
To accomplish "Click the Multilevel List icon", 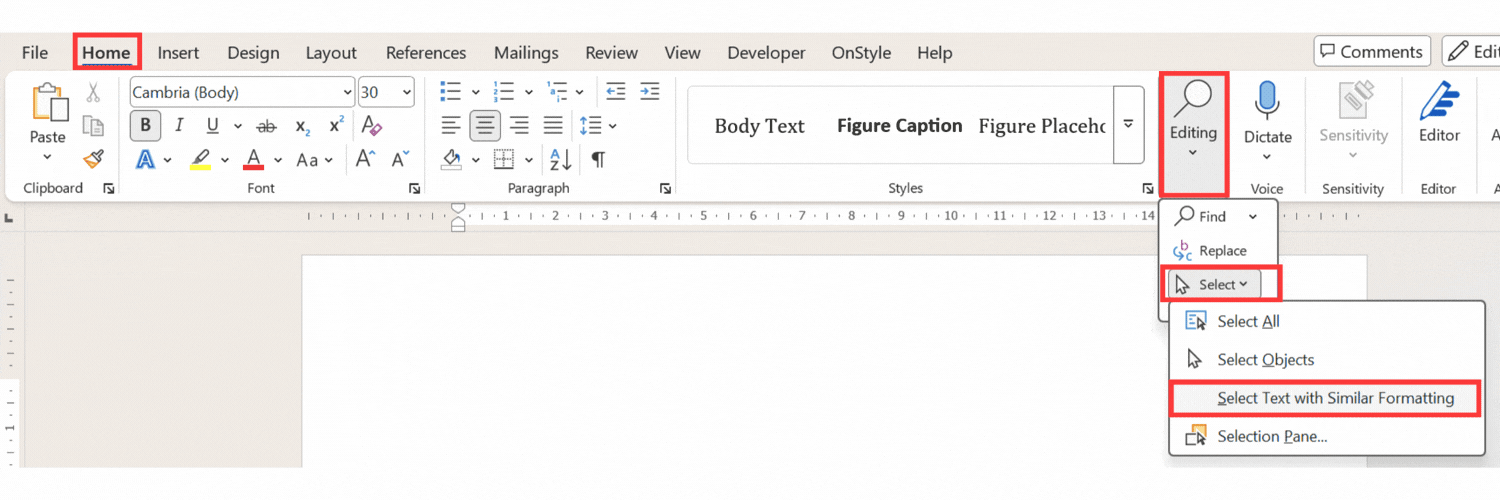I will pyautogui.click(x=559, y=92).
